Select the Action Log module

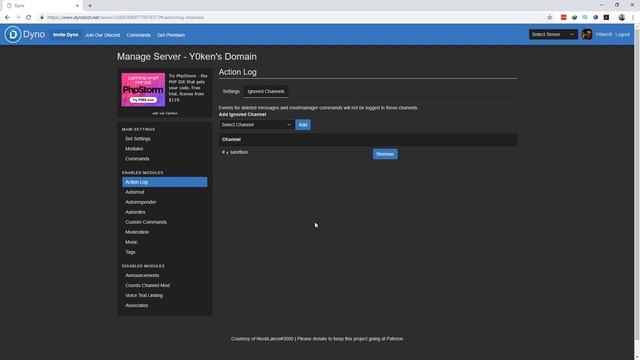[x=164, y=182]
